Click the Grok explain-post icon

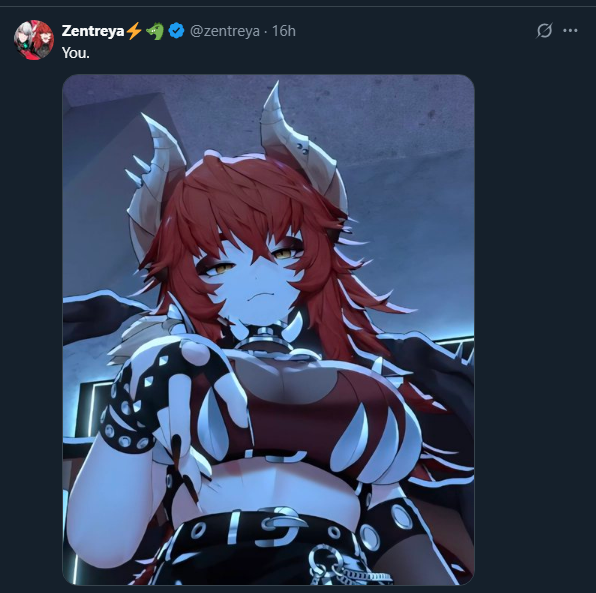click(x=544, y=31)
